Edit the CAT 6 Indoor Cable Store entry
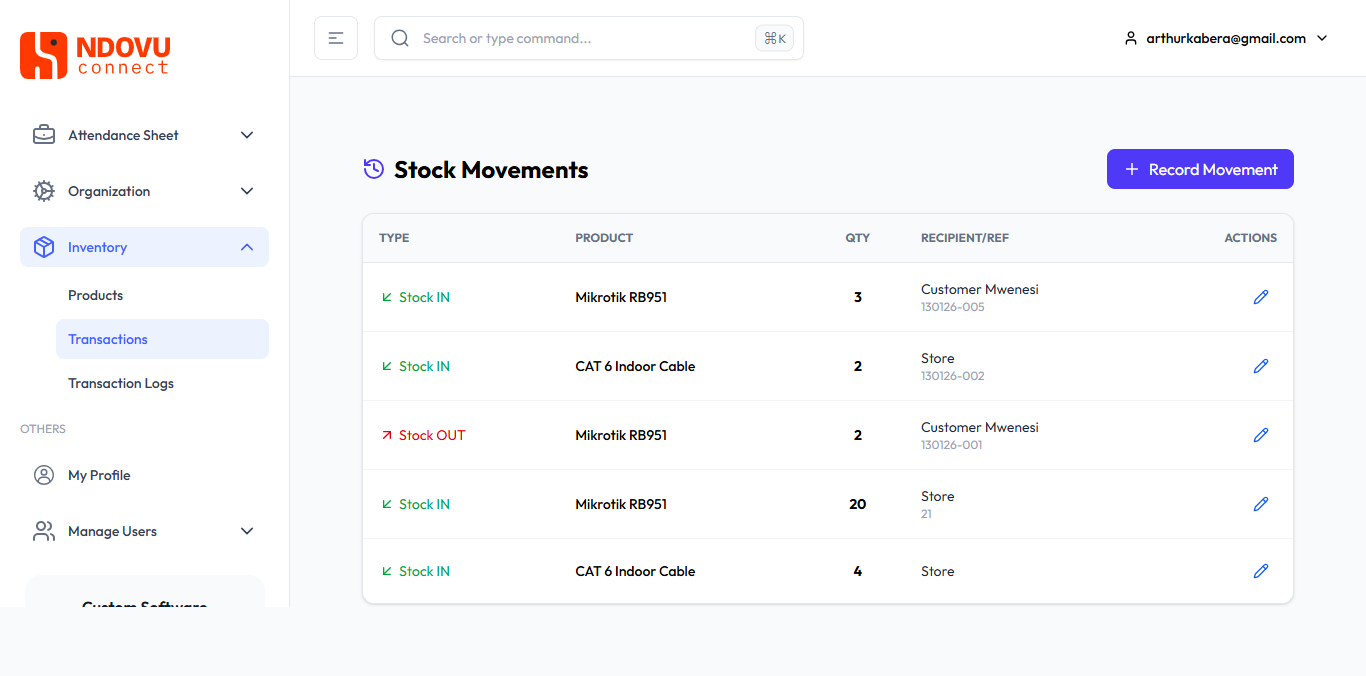 [x=1261, y=571]
